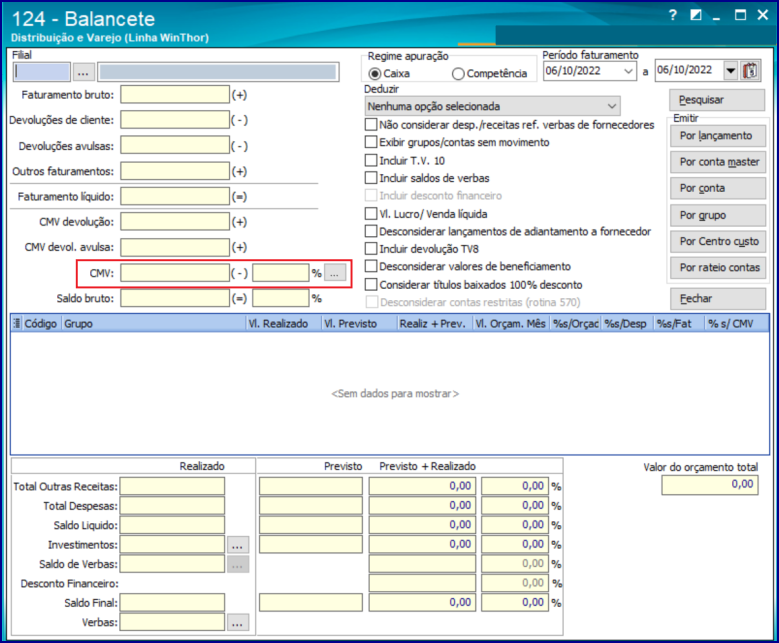Emit report Por Centro custo
Screen dimensions: 779x643
tap(718, 241)
